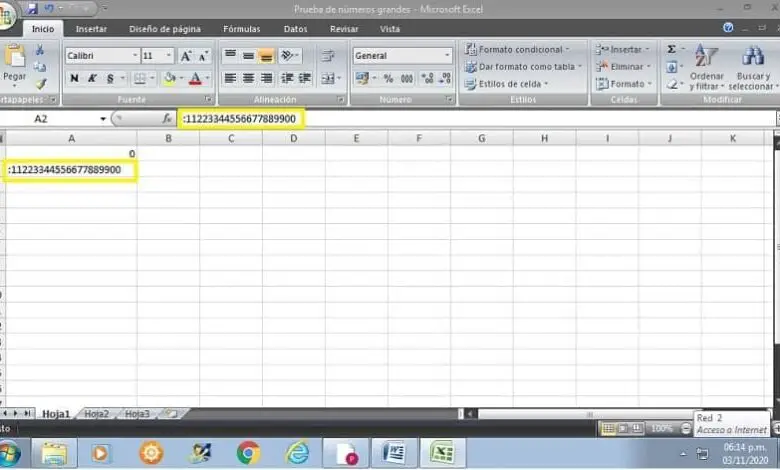
Task: Switch to the Insertar ribbon tab
Action: [91, 29]
